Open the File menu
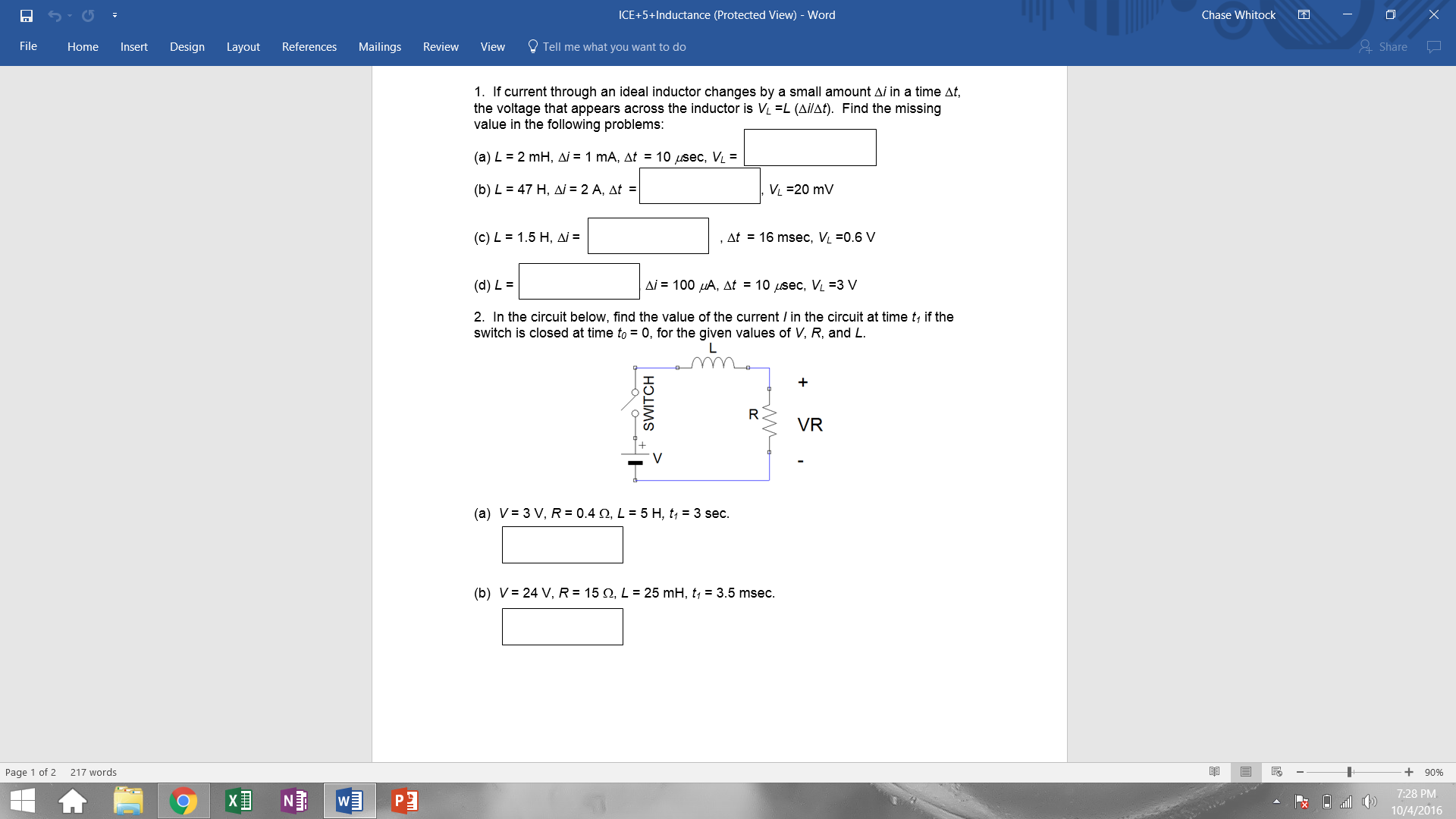 pos(28,46)
